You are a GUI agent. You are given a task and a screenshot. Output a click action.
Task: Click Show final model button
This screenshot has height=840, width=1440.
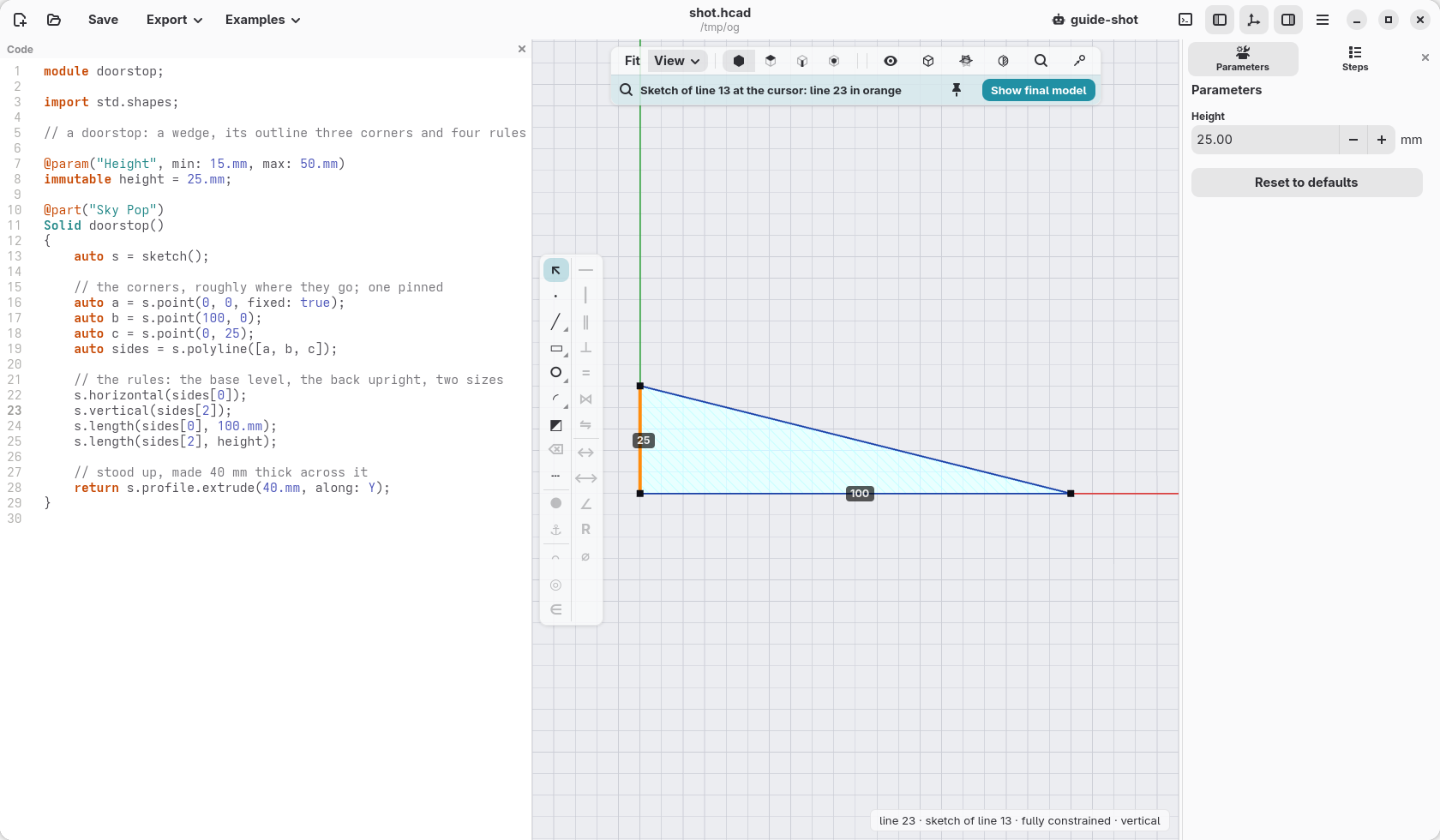[x=1038, y=90]
